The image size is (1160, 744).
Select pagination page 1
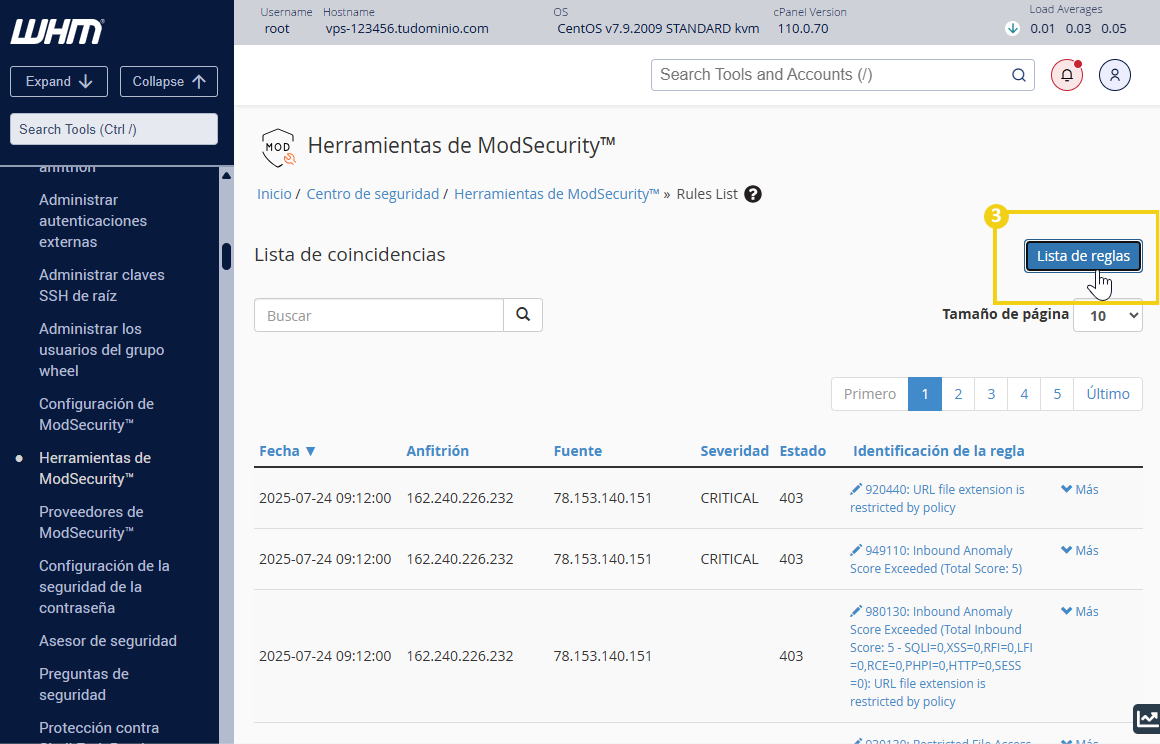(x=925, y=393)
